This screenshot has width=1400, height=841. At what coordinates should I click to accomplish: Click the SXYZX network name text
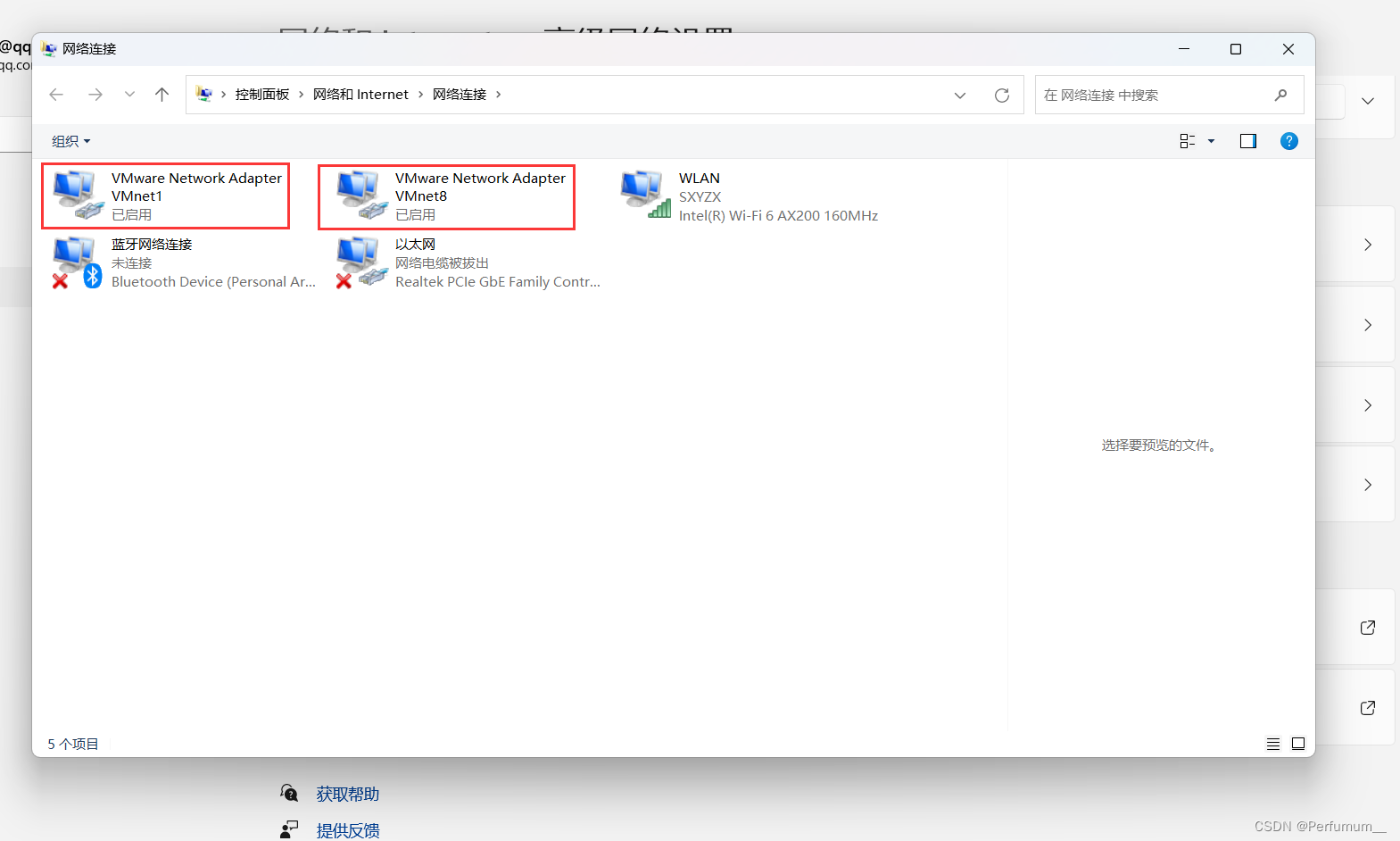click(x=700, y=197)
